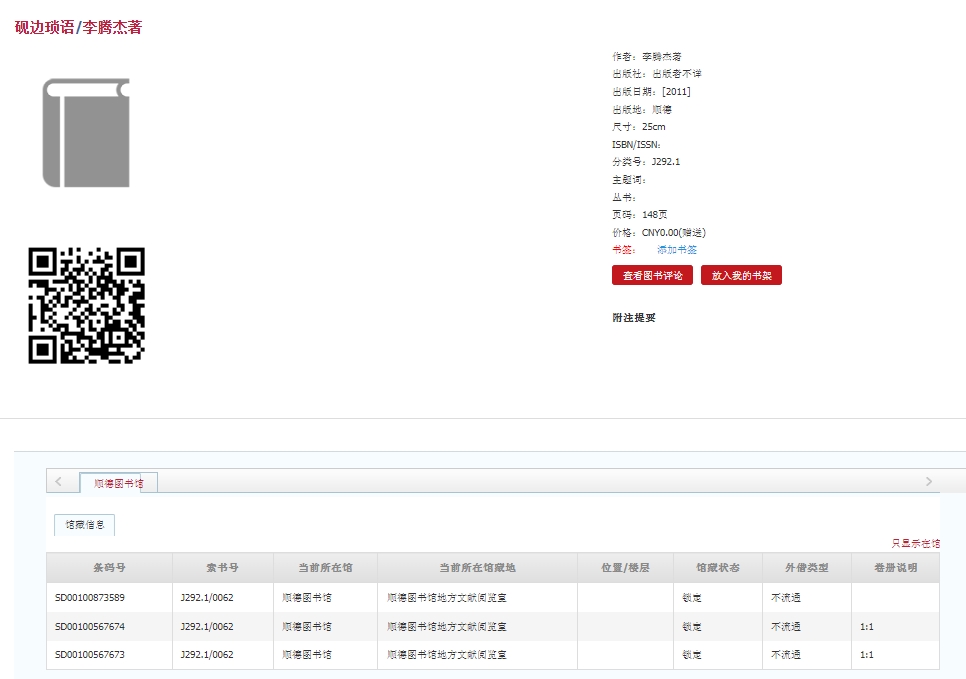Viewport: 966px width, 679px height.
Task: Open the book title 砚边琐语/李腾杰著
Action: coord(78,27)
